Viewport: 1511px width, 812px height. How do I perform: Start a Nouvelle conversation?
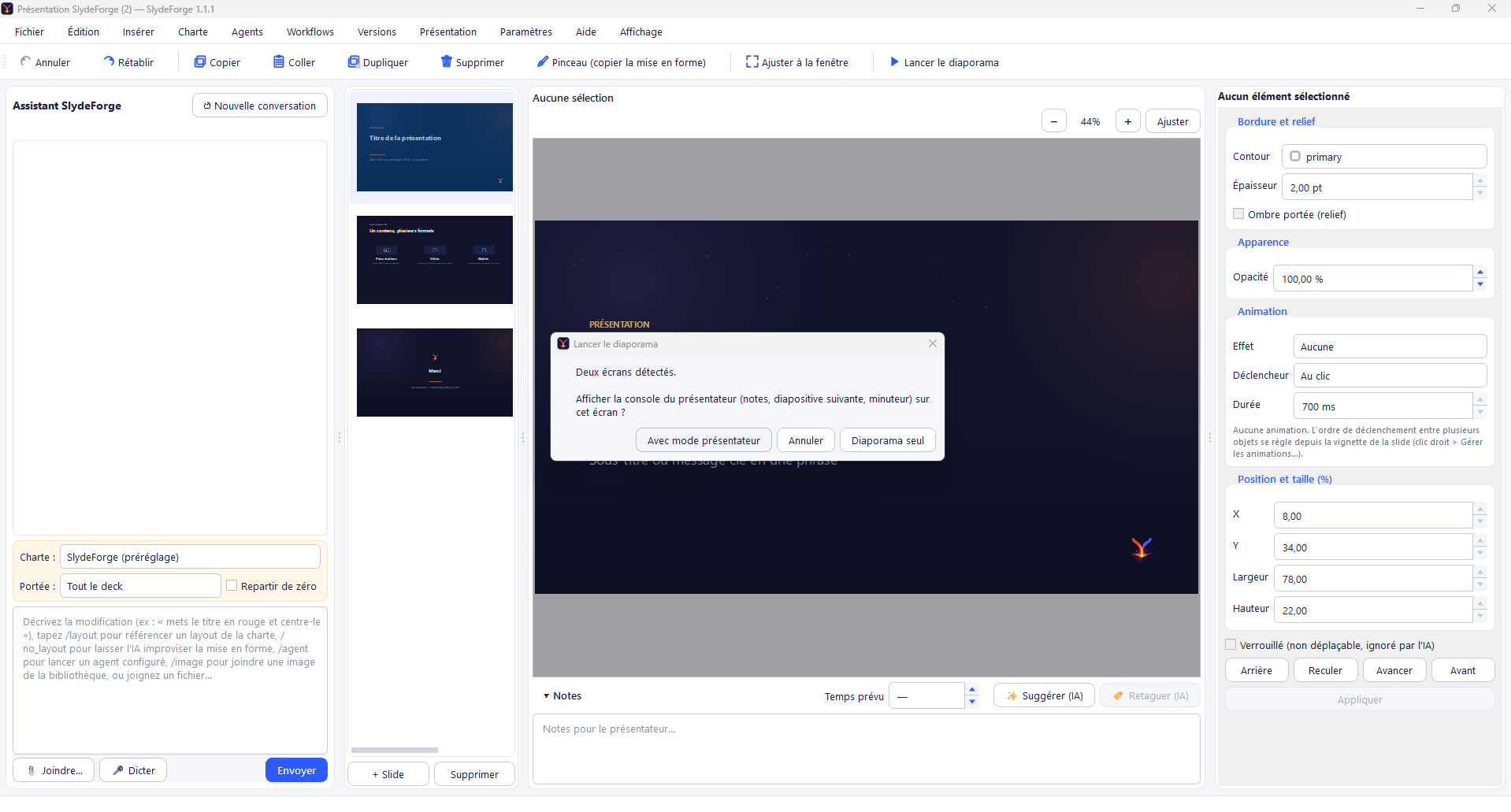coord(260,106)
